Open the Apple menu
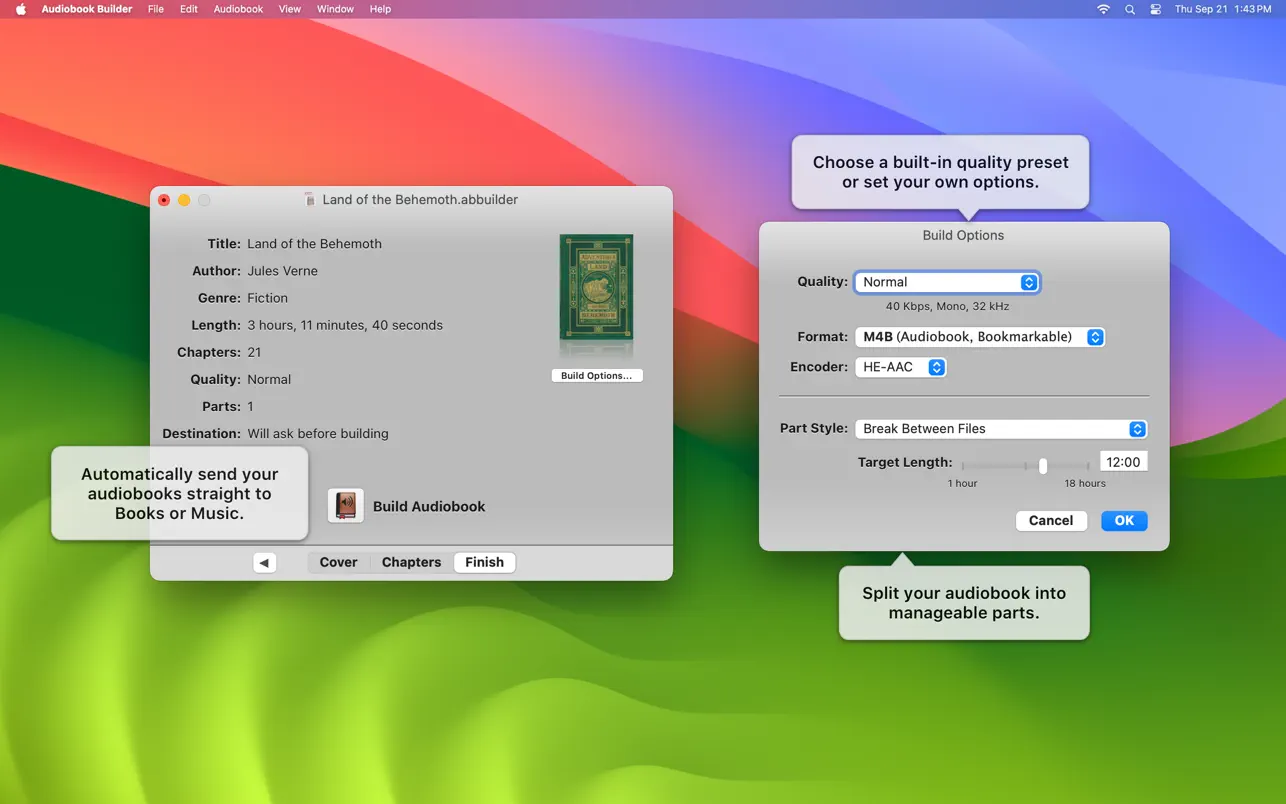 pos(20,9)
